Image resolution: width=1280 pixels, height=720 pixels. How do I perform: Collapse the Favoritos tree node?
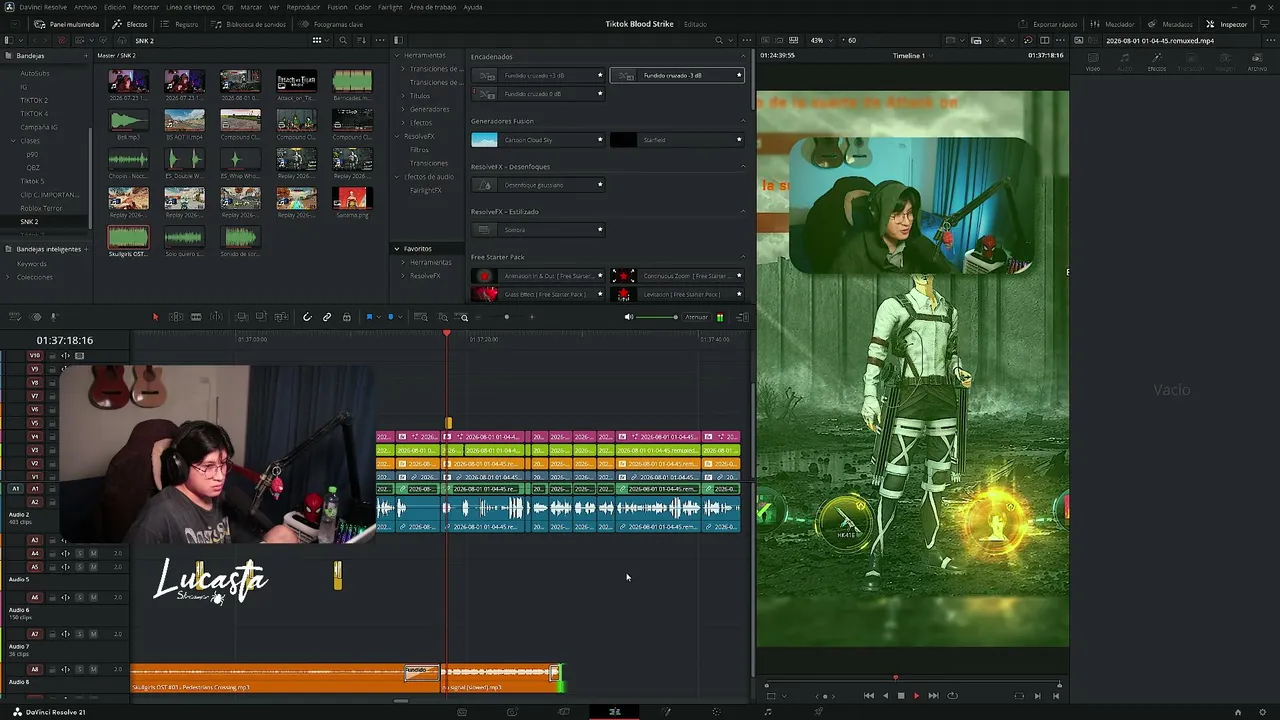click(397, 248)
